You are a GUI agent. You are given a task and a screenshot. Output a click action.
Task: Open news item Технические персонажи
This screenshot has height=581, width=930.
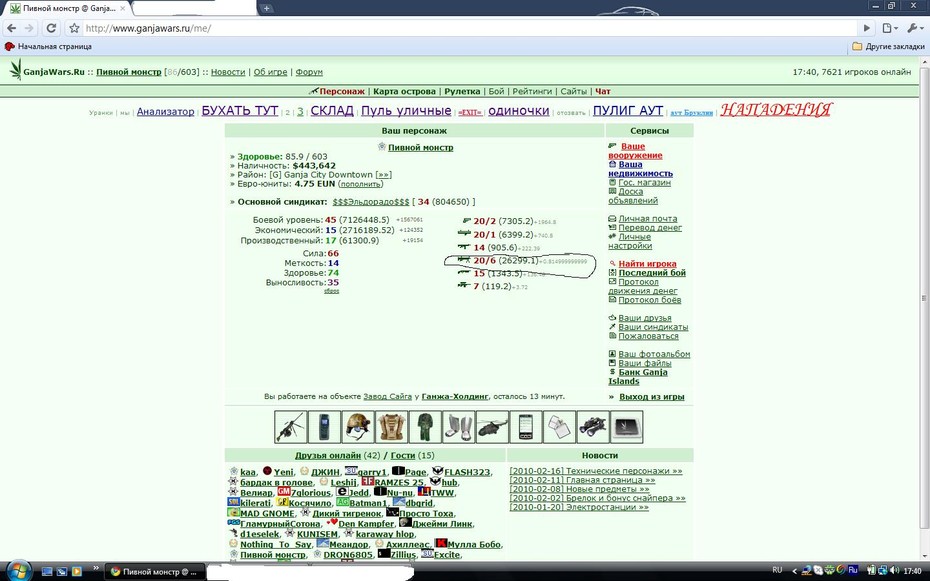pyautogui.click(x=596, y=471)
